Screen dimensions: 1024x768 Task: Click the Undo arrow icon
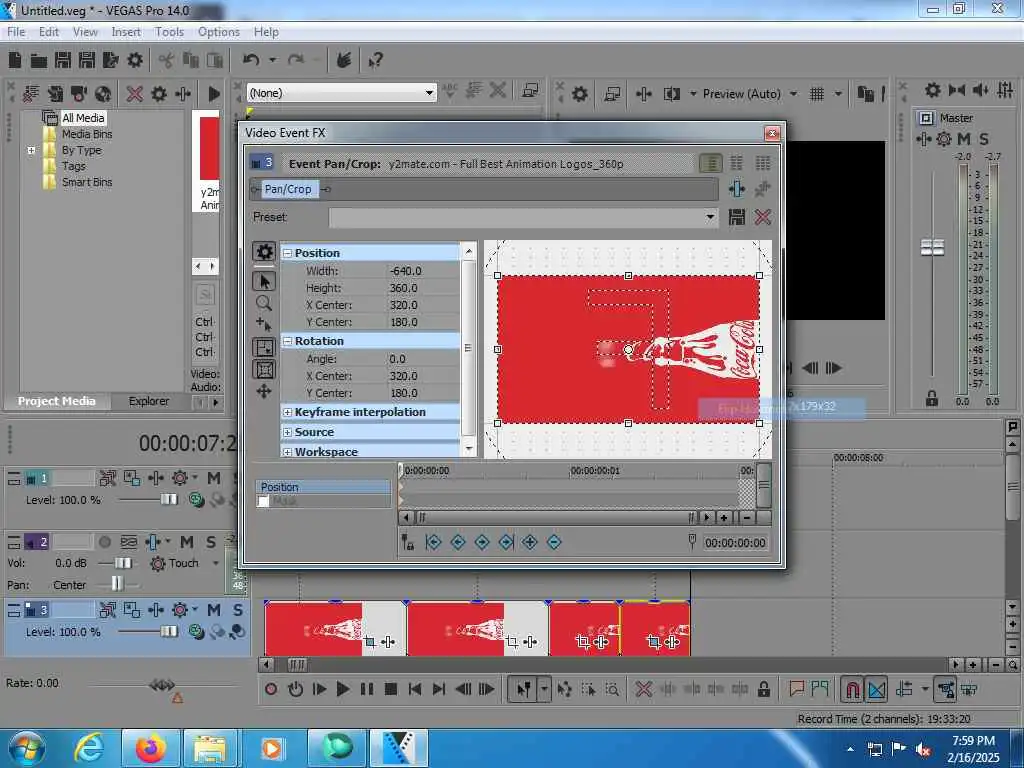[x=251, y=60]
